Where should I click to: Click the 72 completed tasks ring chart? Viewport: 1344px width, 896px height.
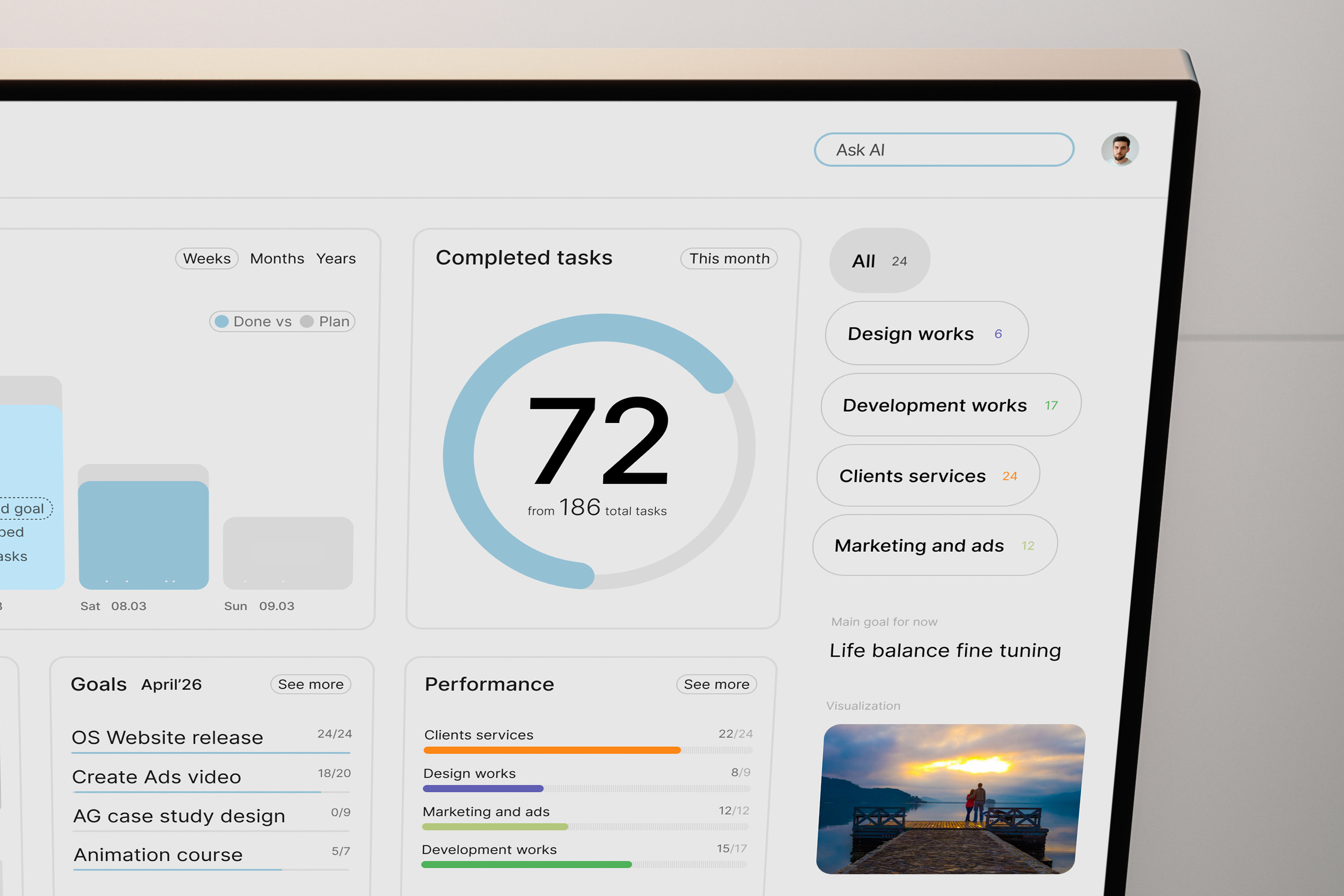(x=599, y=451)
